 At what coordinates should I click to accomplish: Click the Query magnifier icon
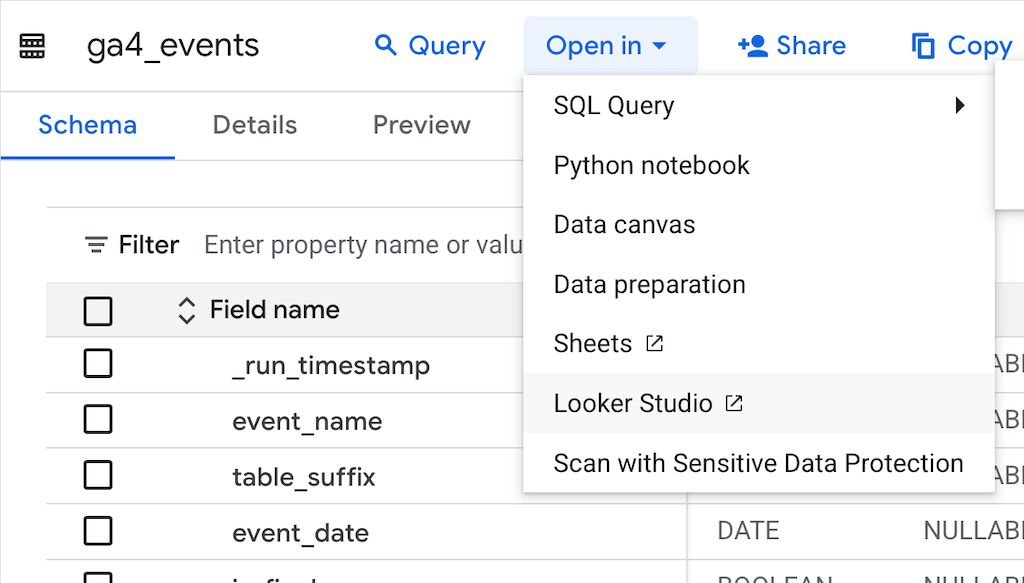[385, 45]
